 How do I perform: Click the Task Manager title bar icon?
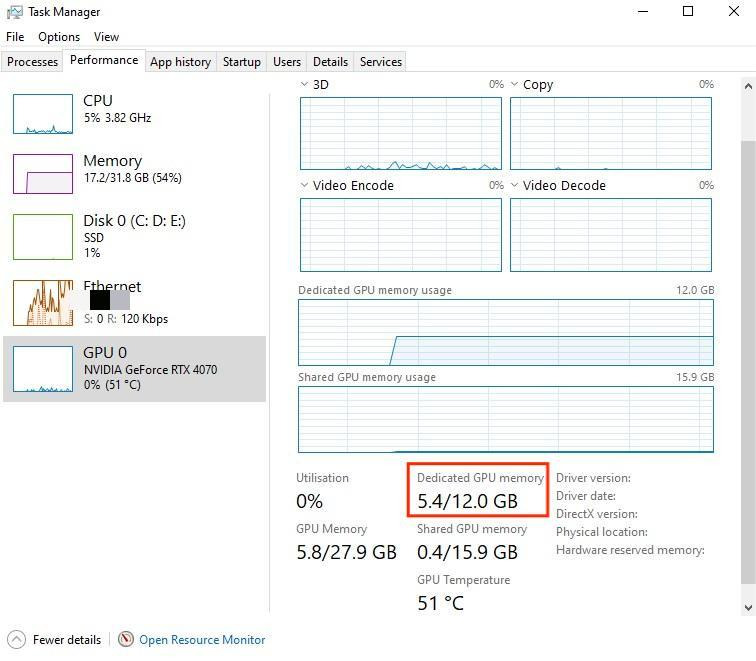[14, 12]
